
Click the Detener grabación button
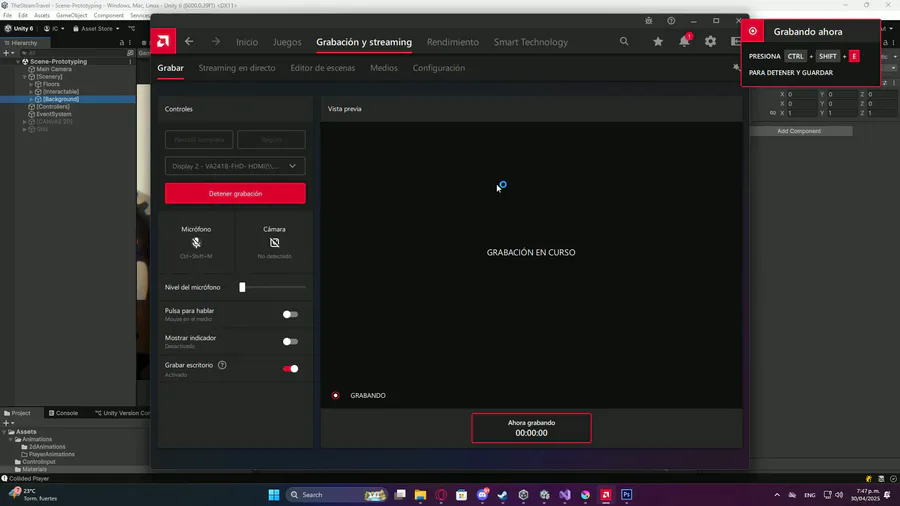point(235,193)
